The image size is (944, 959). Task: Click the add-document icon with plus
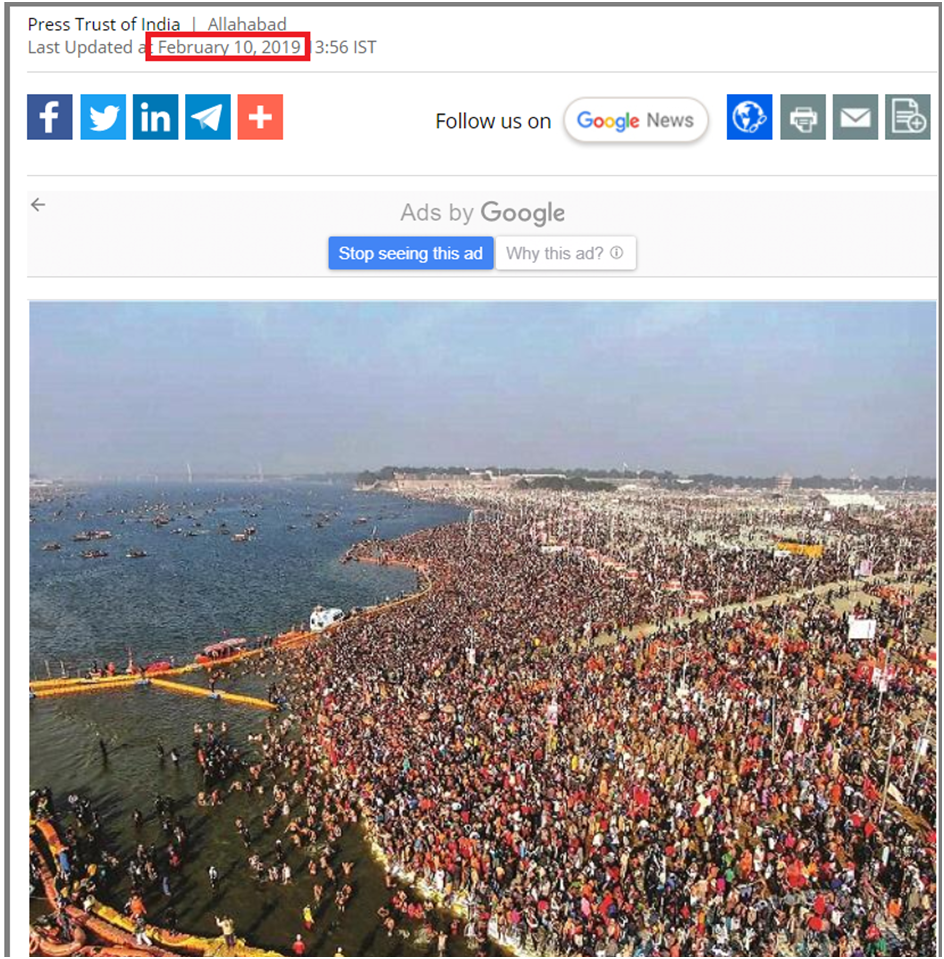(x=908, y=117)
